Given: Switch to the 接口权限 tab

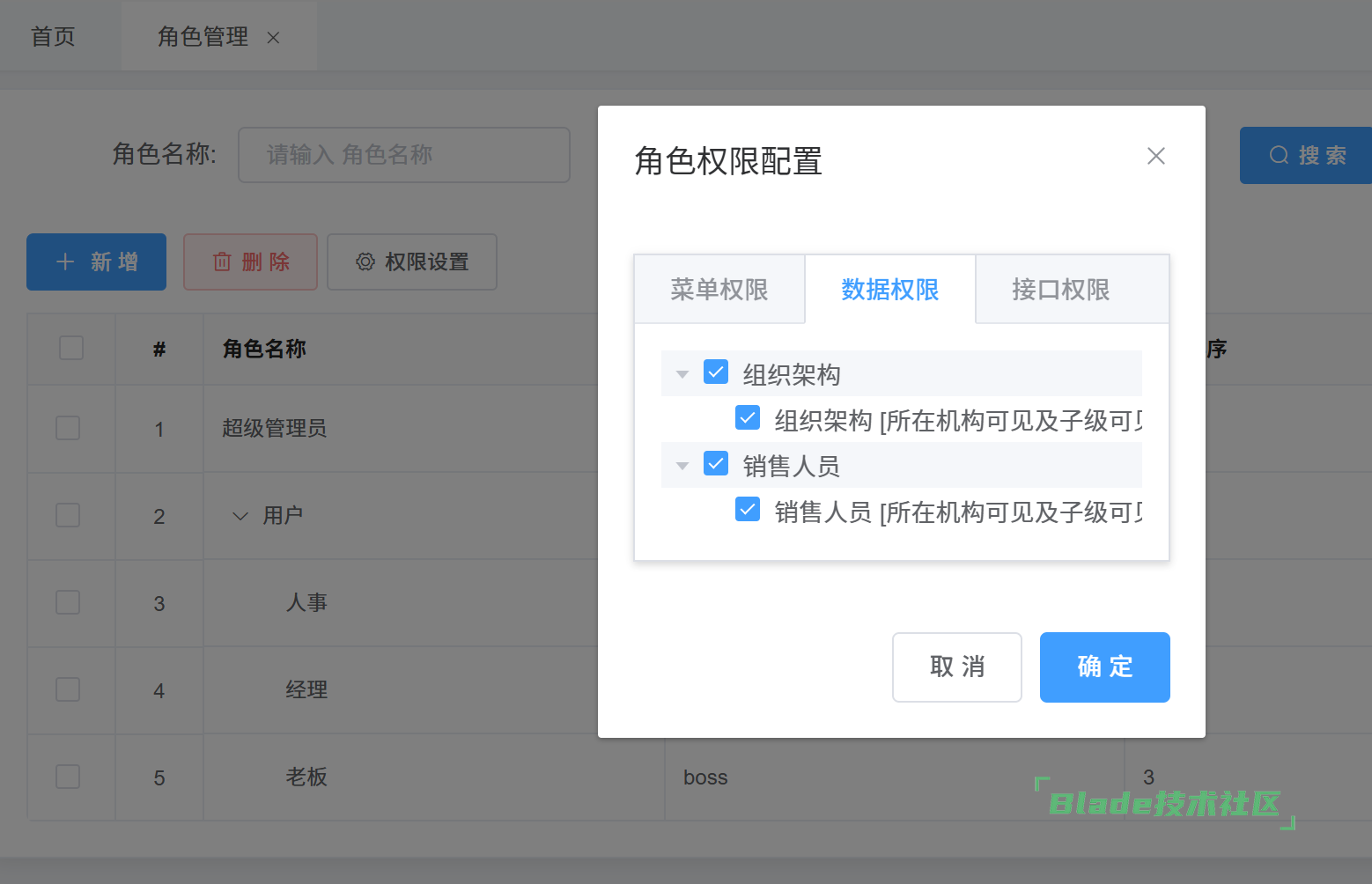Looking at the screenshot, I should coord(1060,290).
